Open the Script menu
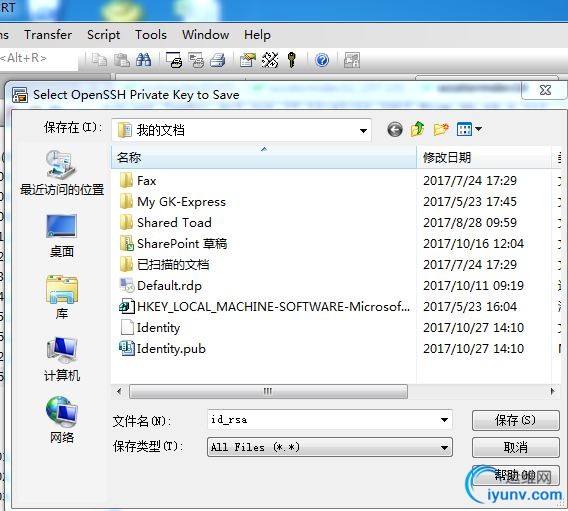 103,35
